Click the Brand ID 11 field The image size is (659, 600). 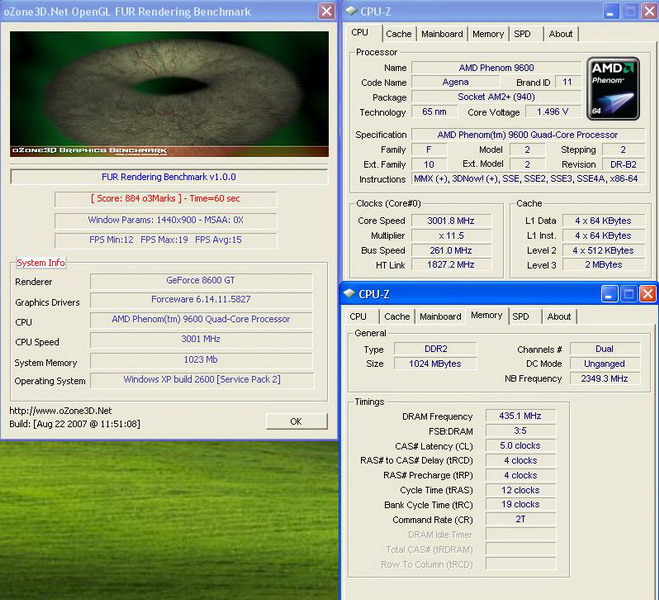567,82
